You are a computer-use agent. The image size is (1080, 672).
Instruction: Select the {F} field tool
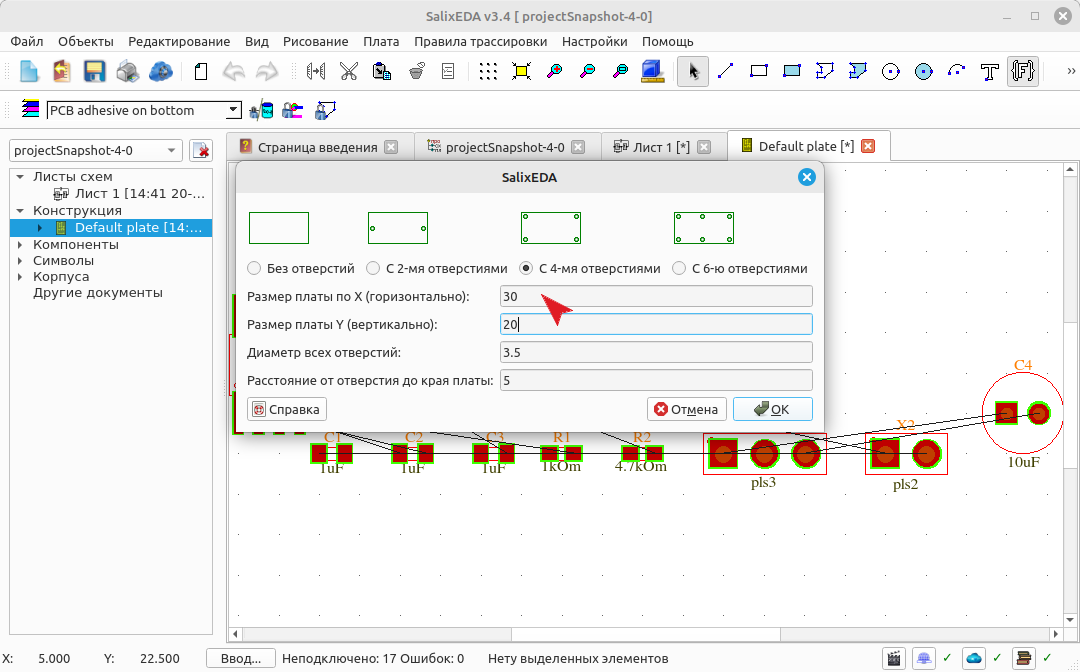point(1023,71)
